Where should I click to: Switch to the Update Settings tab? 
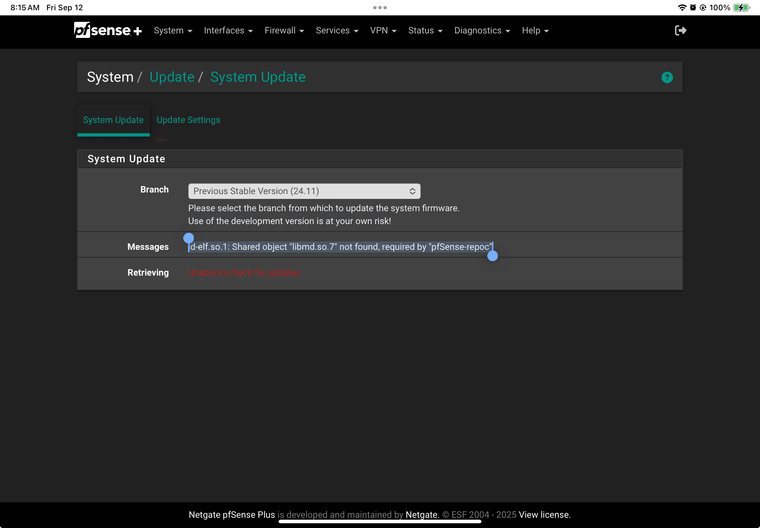tap(188, 120)
